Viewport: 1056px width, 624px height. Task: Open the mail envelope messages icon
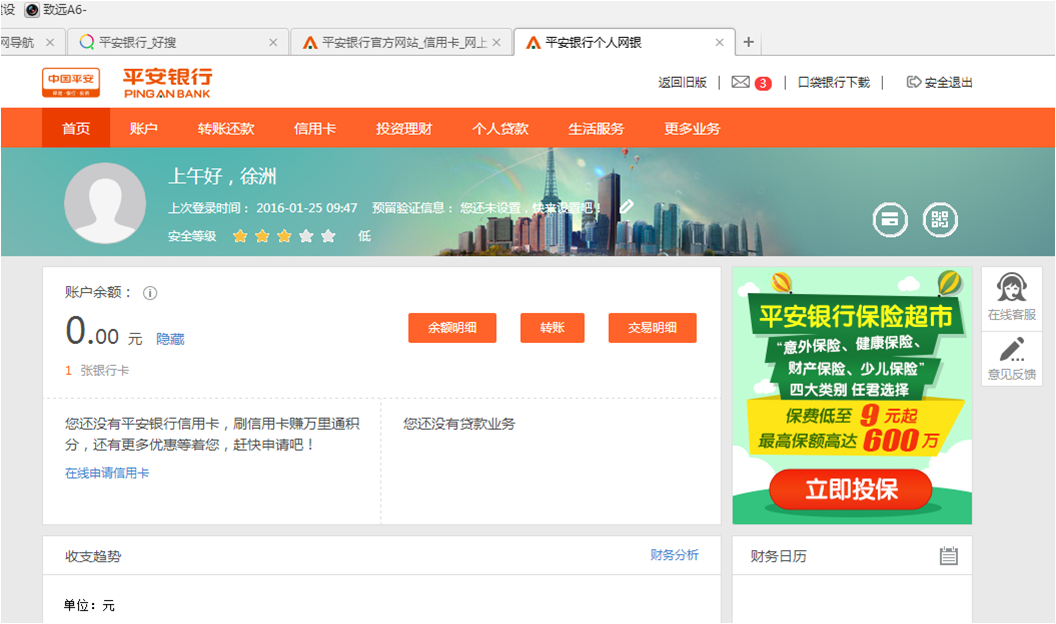(x=741, y=82)
